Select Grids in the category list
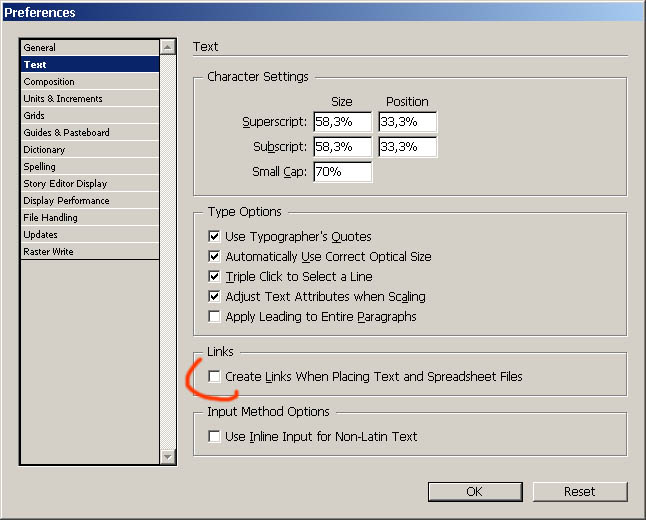 (90, 115)
